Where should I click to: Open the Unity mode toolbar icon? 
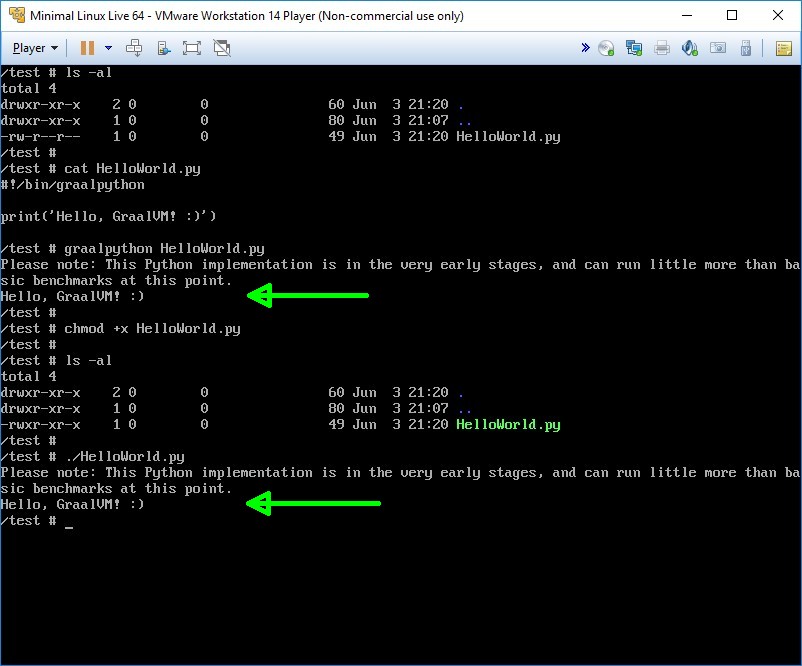(164, 48)
